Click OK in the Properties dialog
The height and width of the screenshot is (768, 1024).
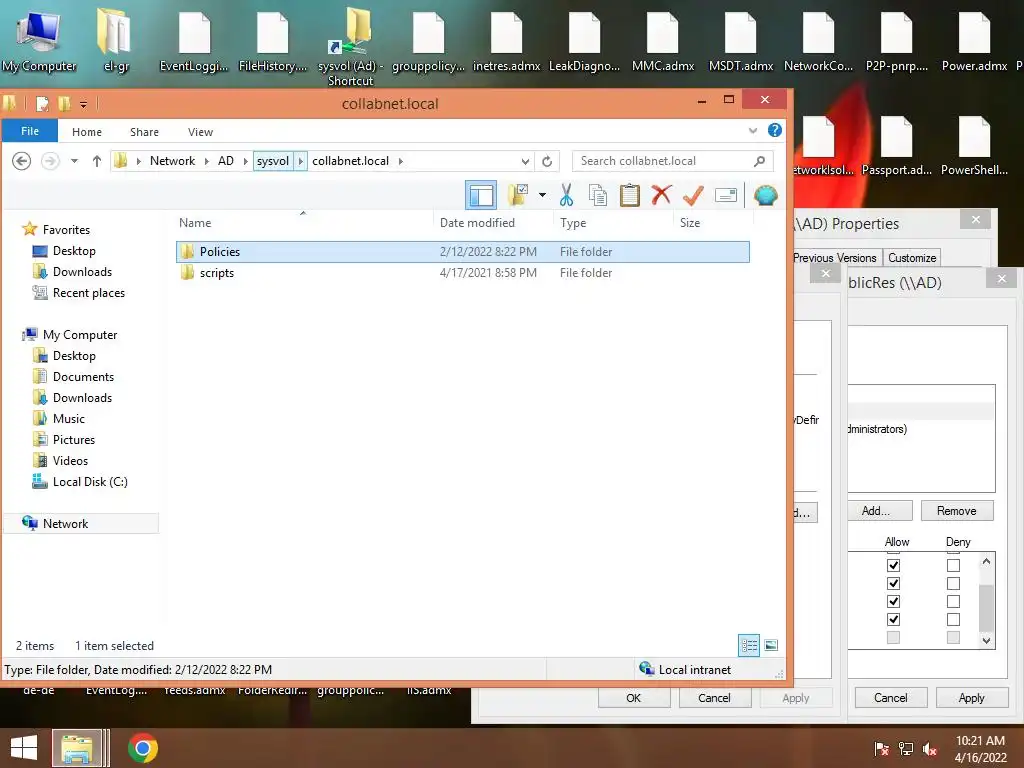(x=633, y=698)
